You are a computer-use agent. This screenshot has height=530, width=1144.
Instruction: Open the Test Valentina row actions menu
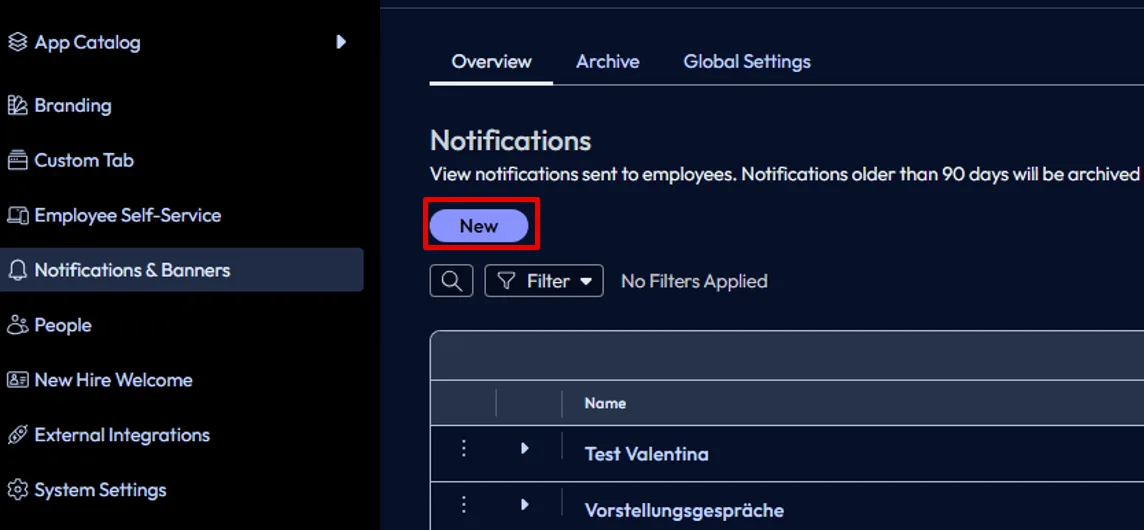click(x=463, y=449)
